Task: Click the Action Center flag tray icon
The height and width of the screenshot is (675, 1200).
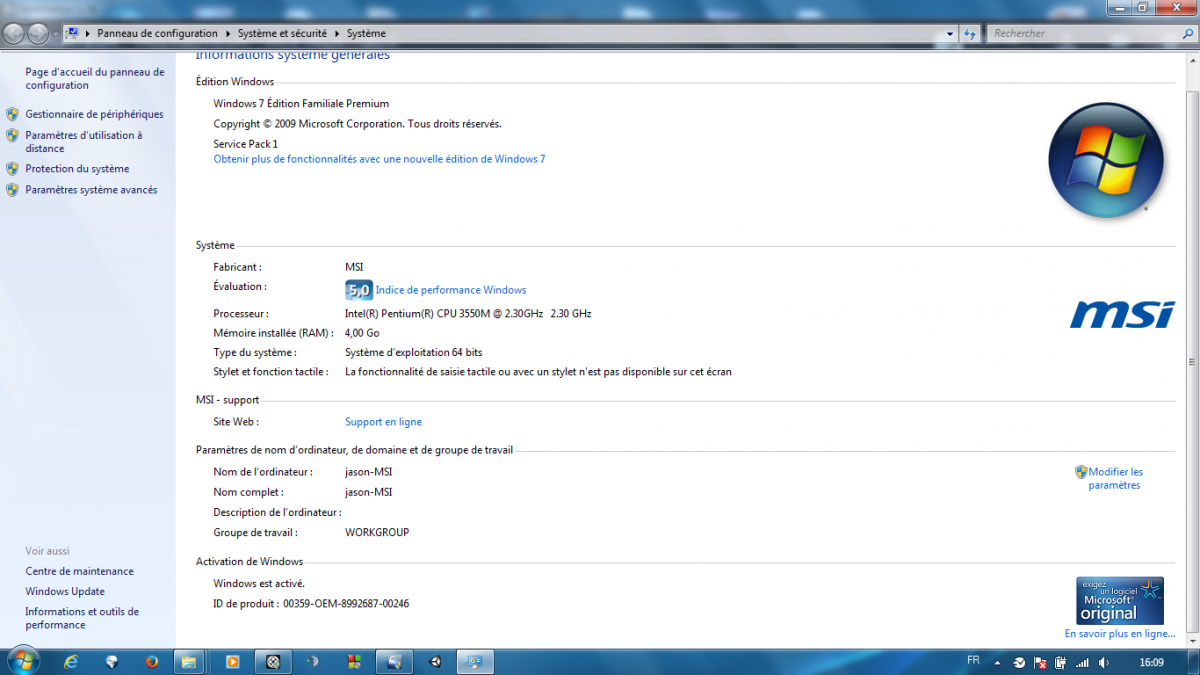Action: (1040, 663)
